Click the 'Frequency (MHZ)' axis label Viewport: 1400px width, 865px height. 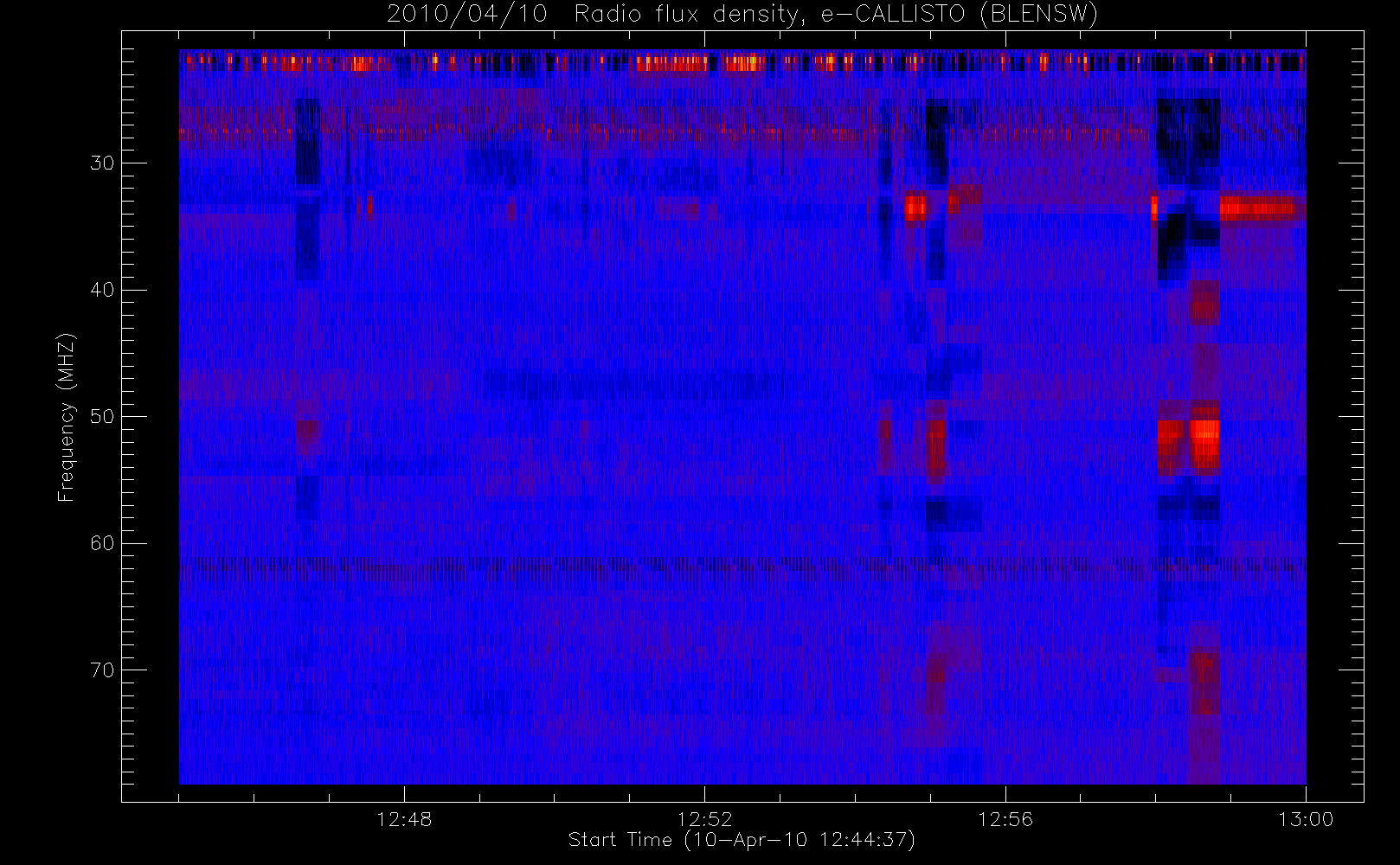click(x=66, y=417)
